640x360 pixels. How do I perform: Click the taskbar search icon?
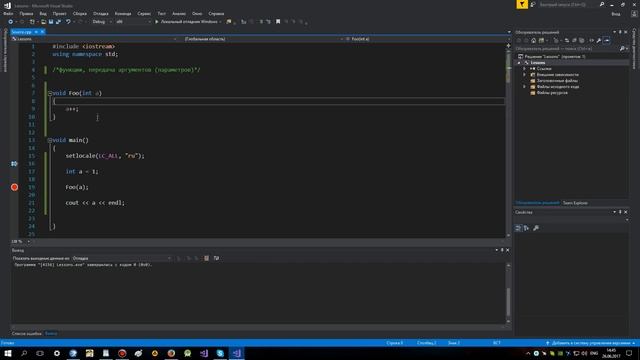24,353
